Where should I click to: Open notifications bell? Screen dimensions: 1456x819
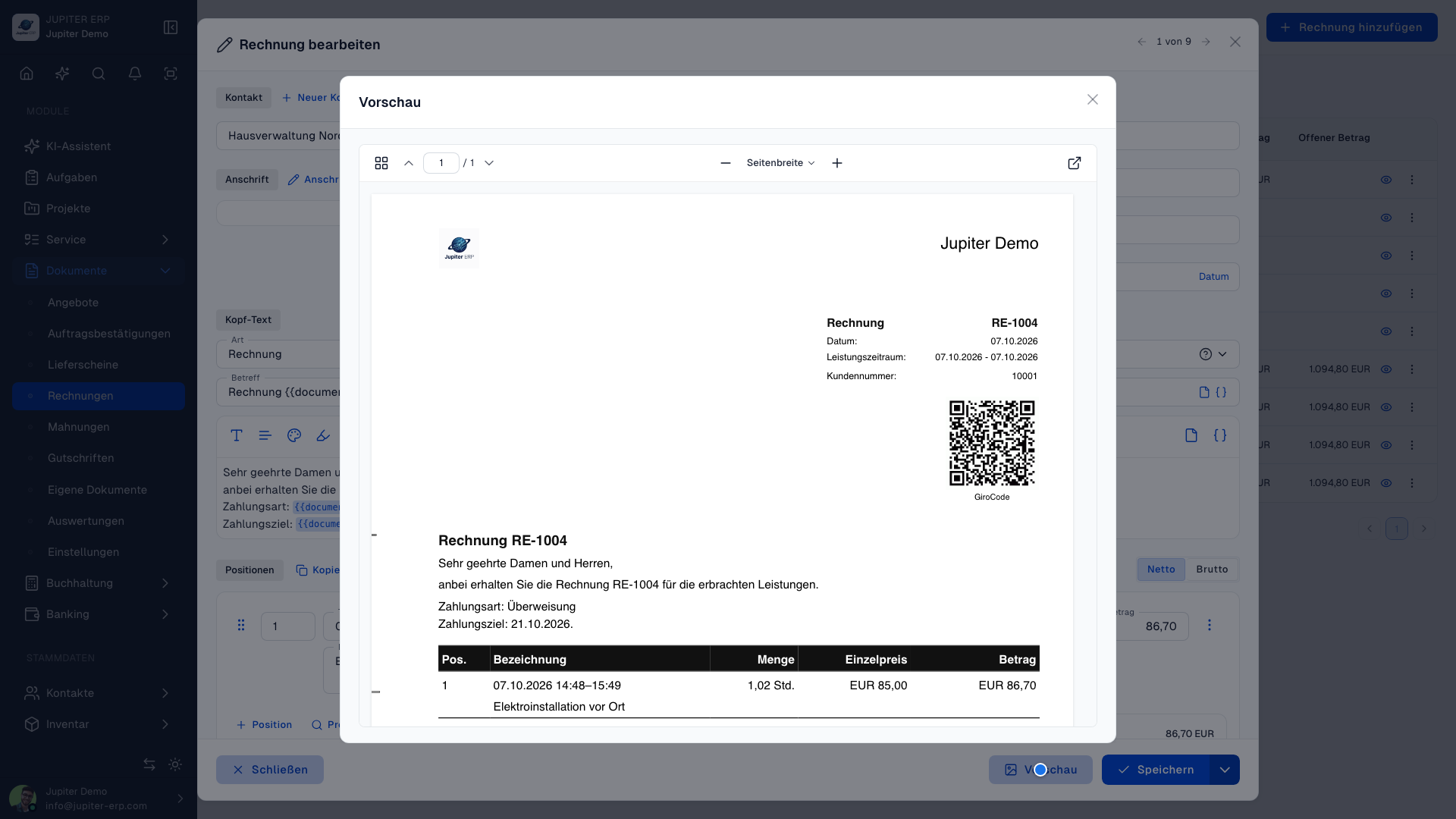tap(135, 74)
